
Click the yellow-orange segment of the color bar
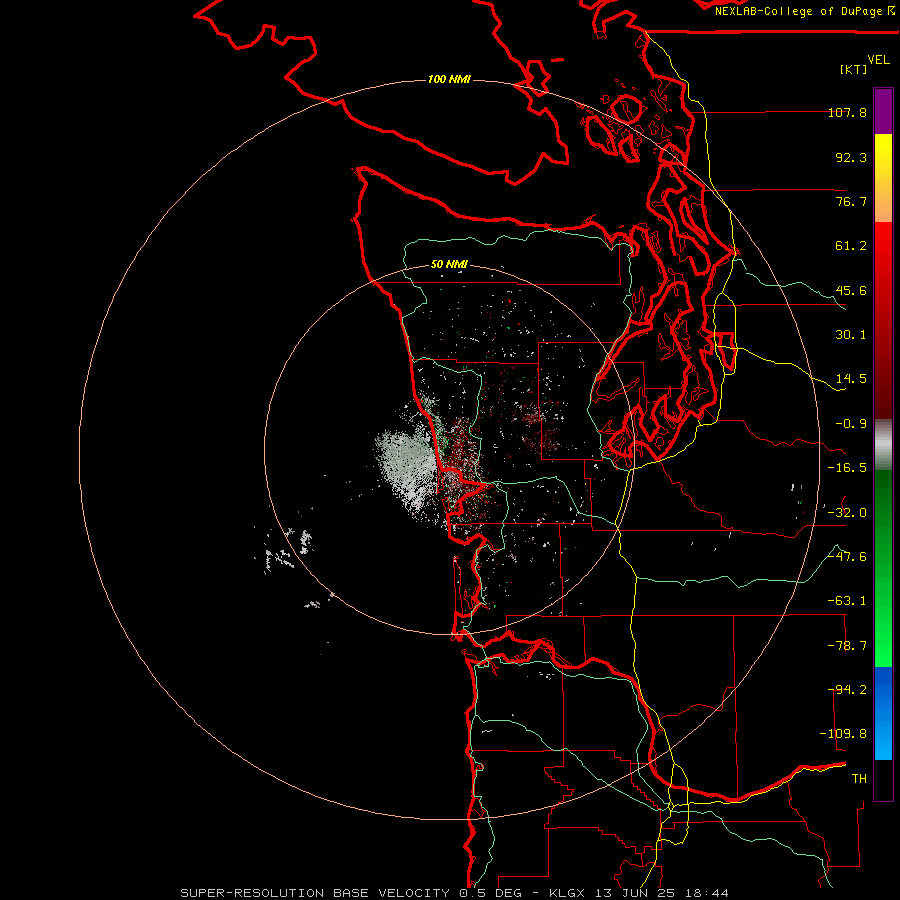click(x=883, y=178)
